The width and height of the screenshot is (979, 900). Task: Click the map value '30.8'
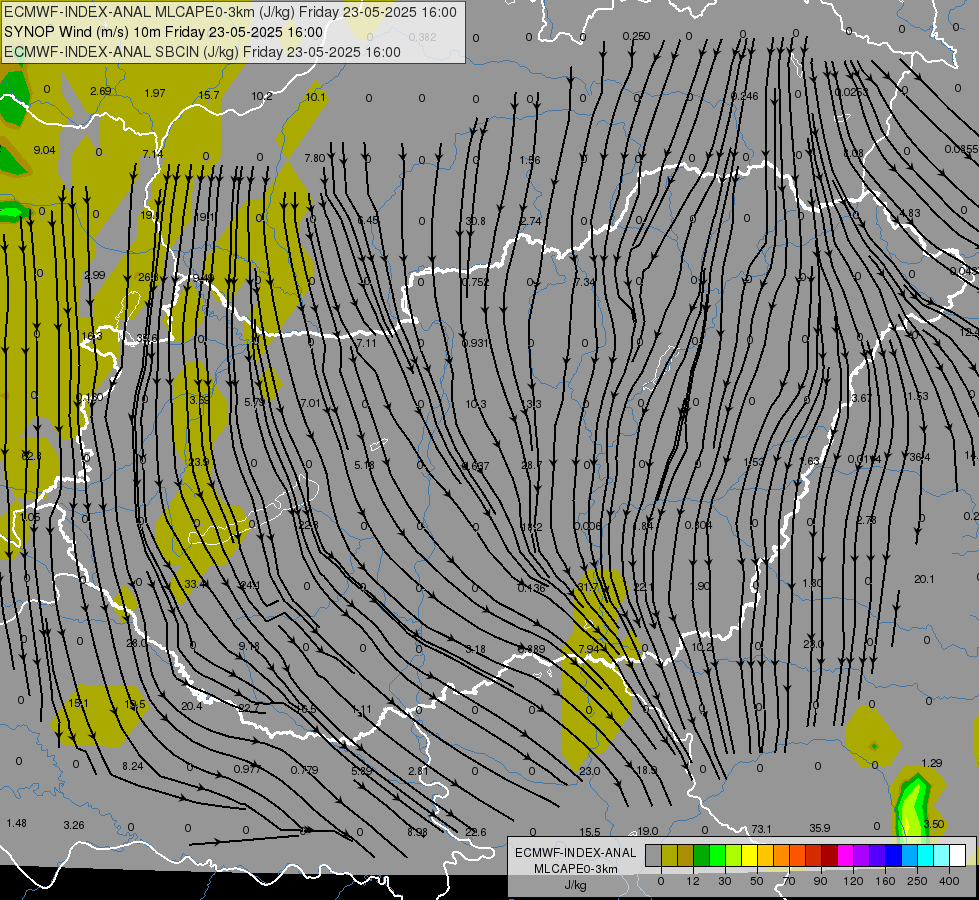tap(475, 221)
